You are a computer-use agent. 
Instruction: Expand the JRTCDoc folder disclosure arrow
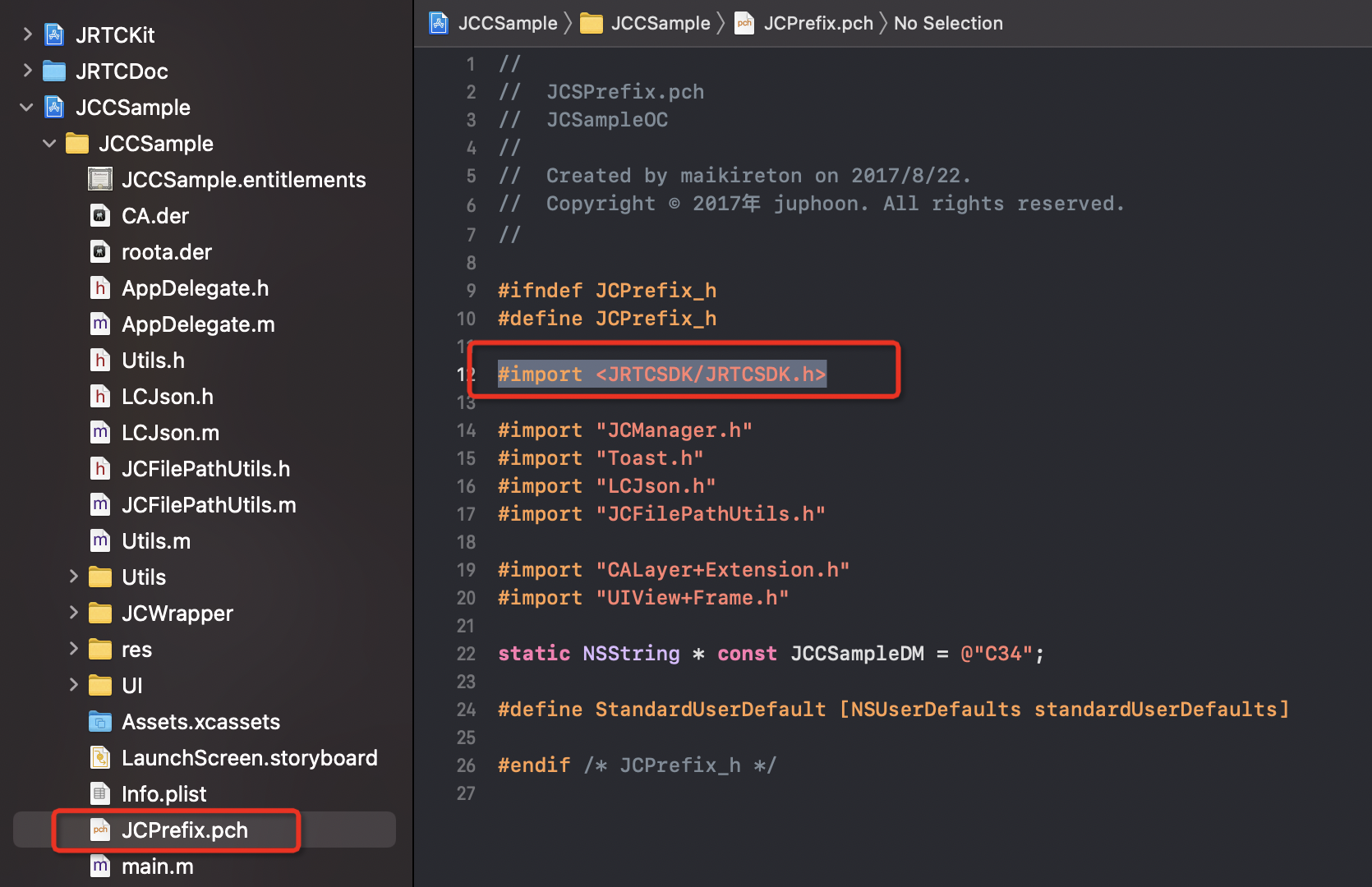[x=27, y=71]
